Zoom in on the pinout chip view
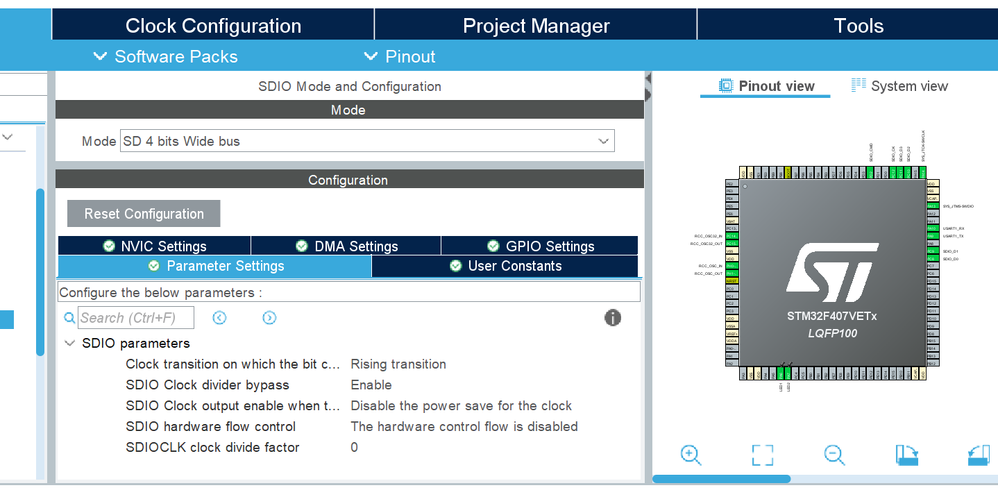The width and height of the screenshot is (998, 488). tap(691, 454)
